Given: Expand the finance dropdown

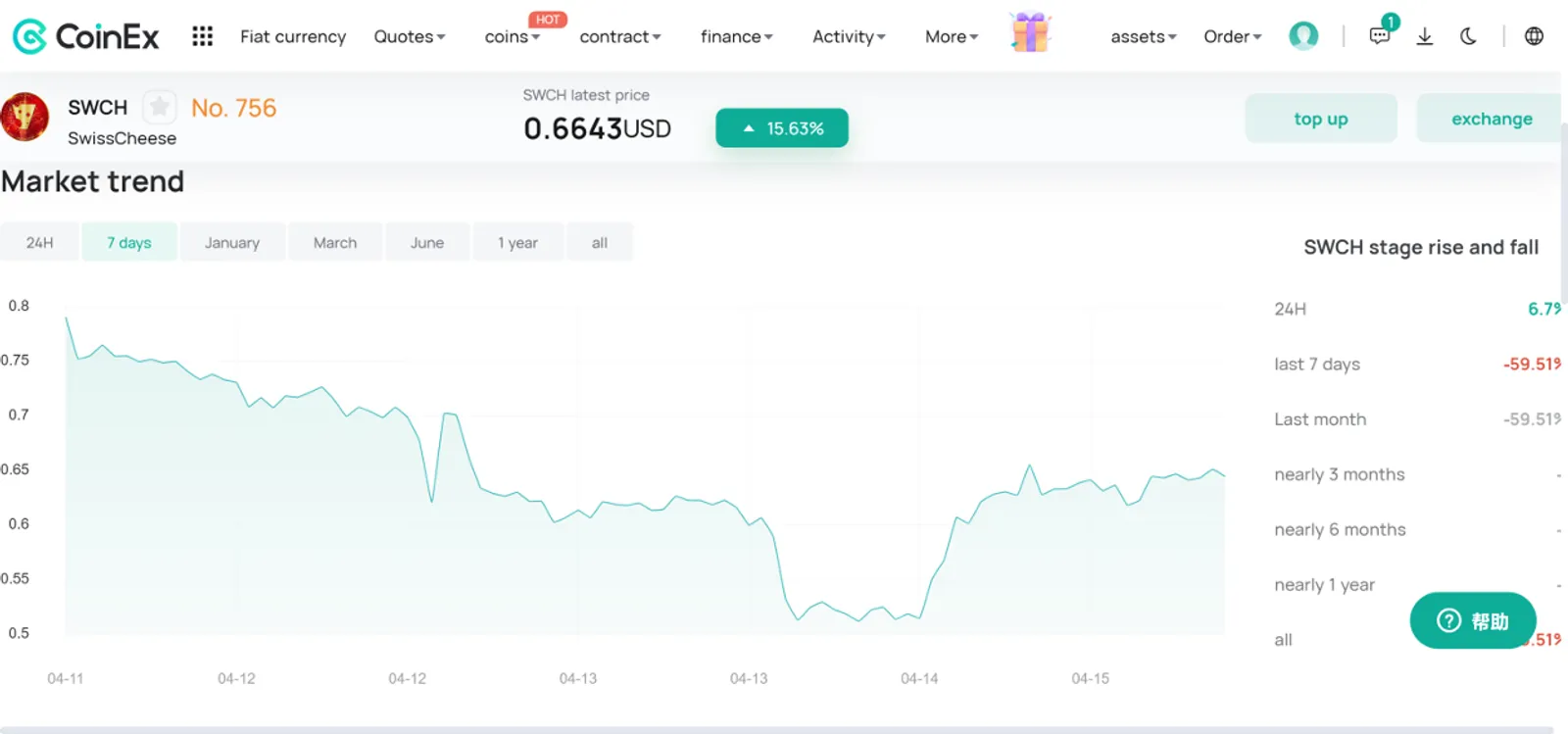Looking at the screenshot, I should [x=737, y=36].
